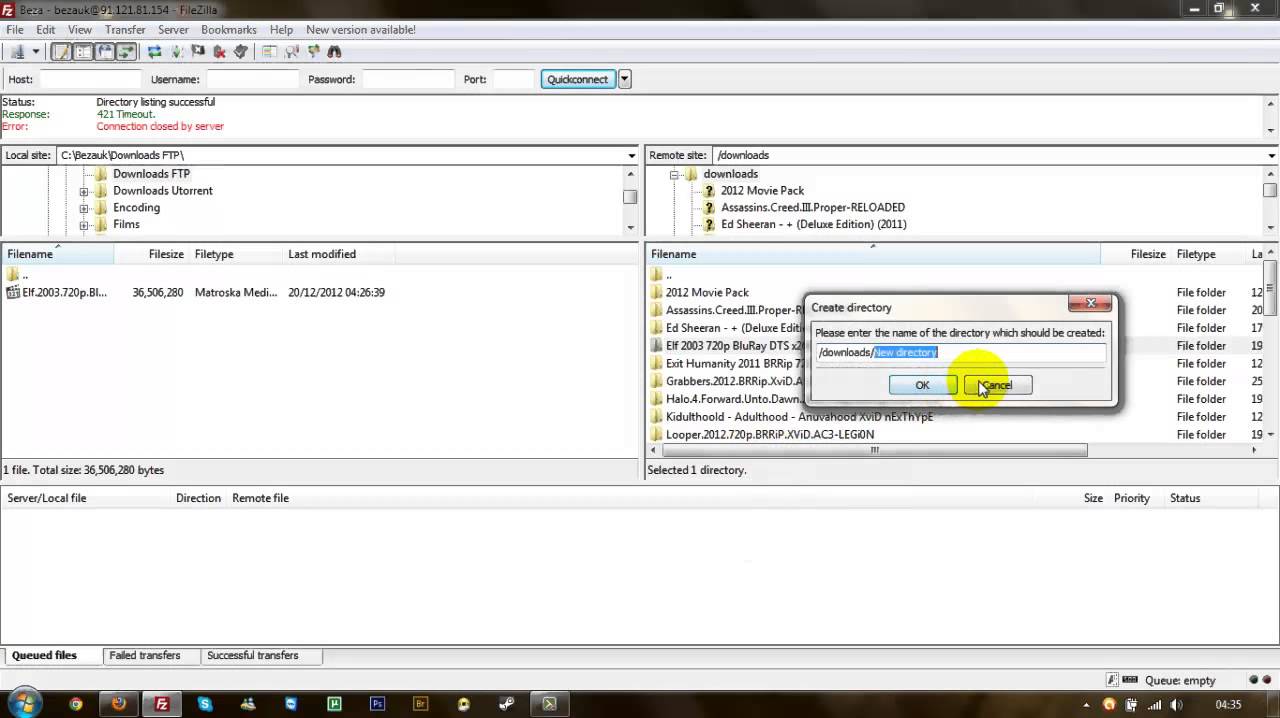The width and height of the screenshot is (1280, 718).
Task: Click Cancel in the Create directory dialog
Action: tap(998, 385)
